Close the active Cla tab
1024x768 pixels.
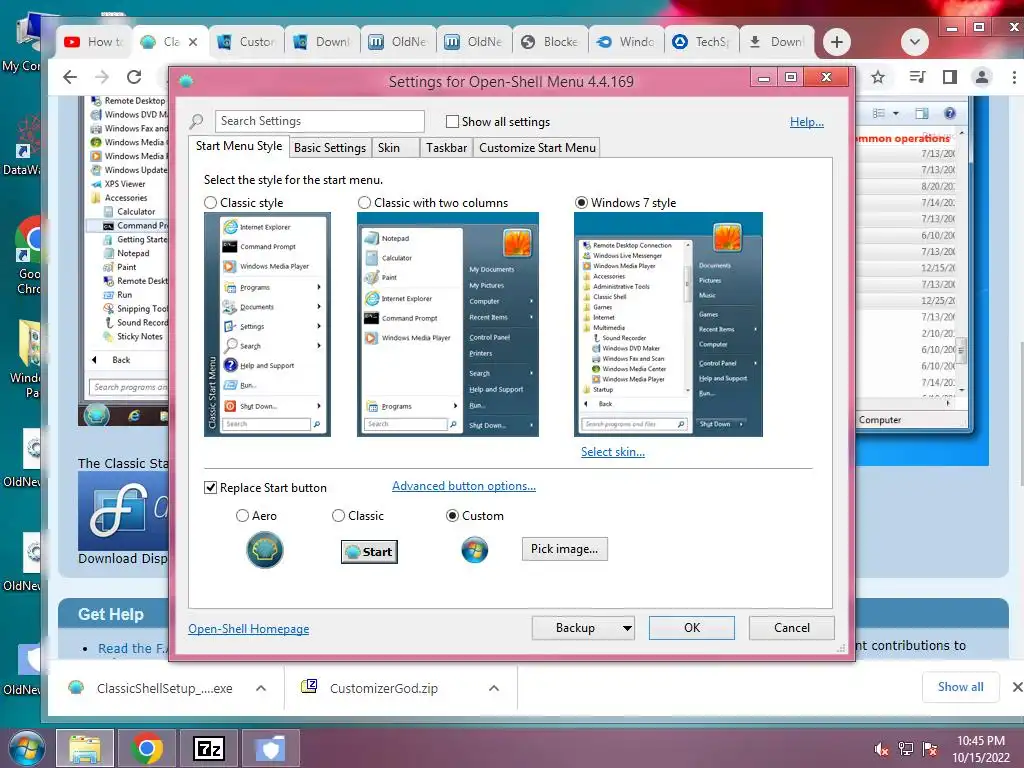coord(193,42)
